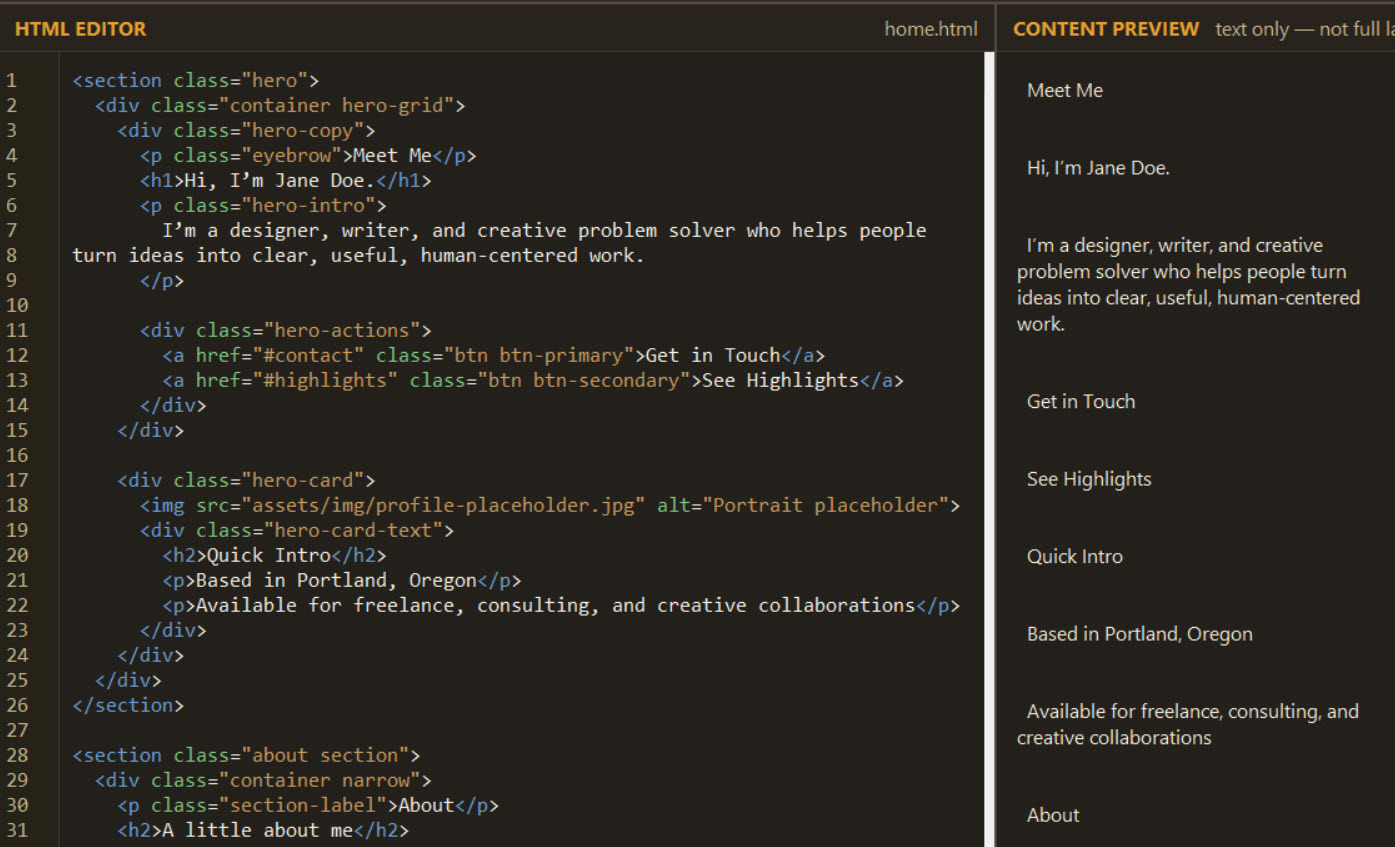
Task: Click the section class="hero" opening tag
Action: [196, 81]
